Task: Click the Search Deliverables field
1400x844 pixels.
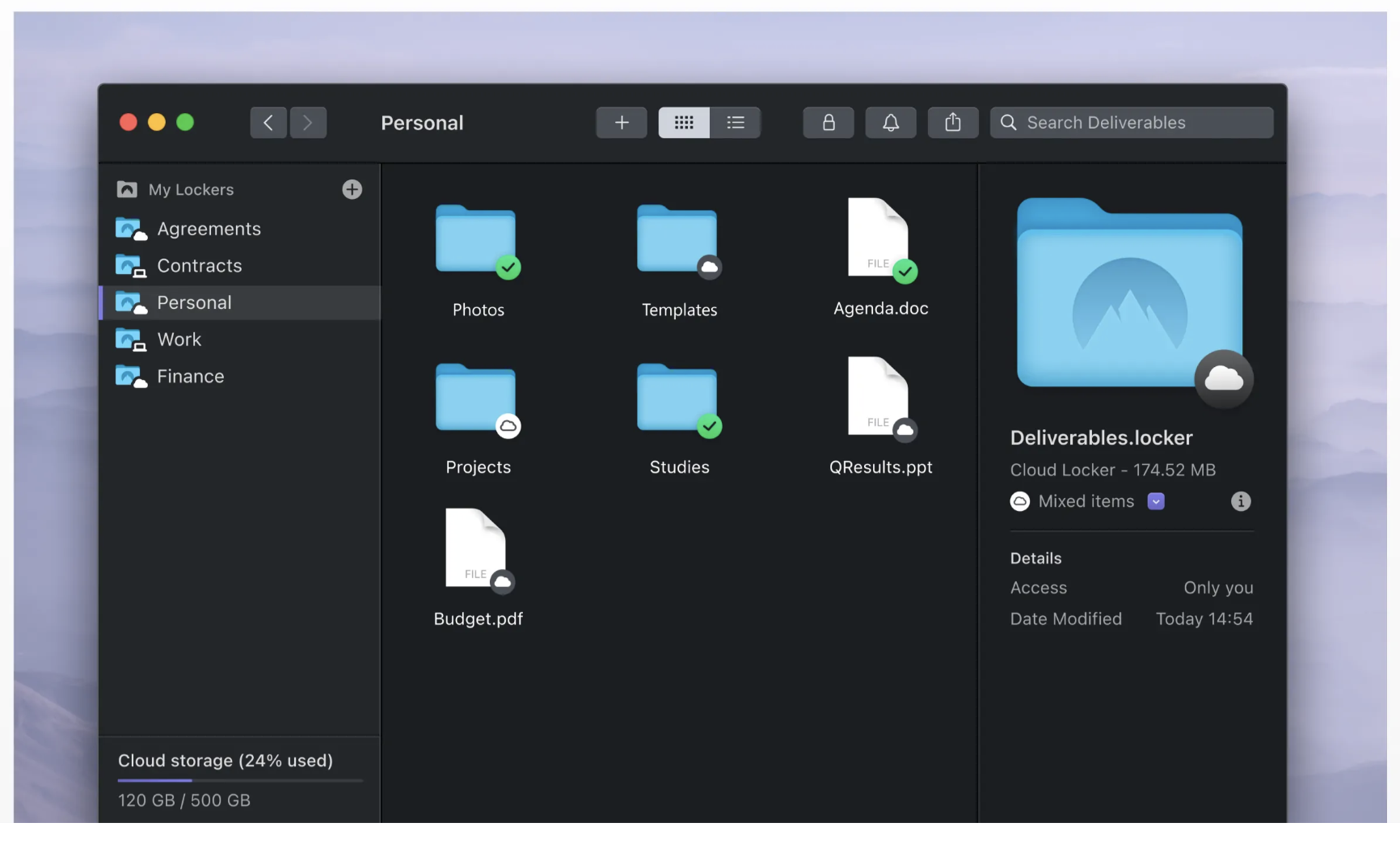Action: point(1132,123)
